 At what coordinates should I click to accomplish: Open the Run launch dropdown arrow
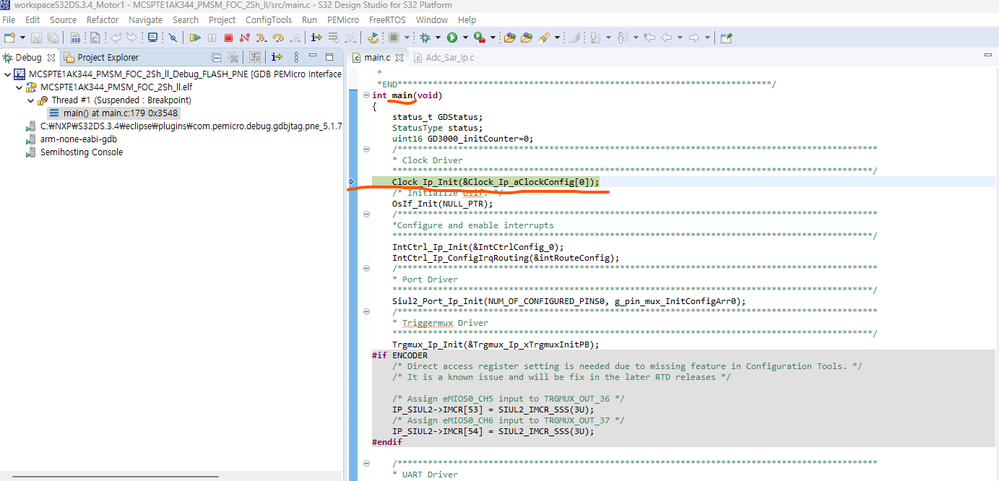click(465, 38)
